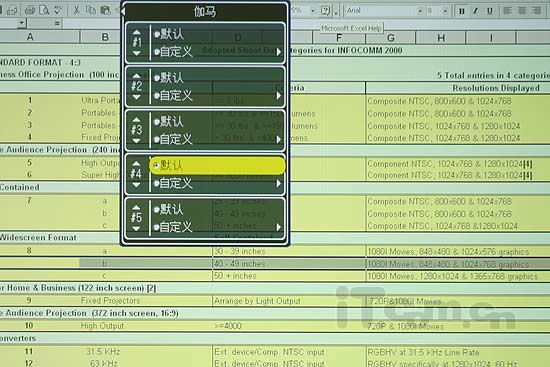This screenshot has height=367, width=550.
Task: Select column G header
Action: coord(391,38)
